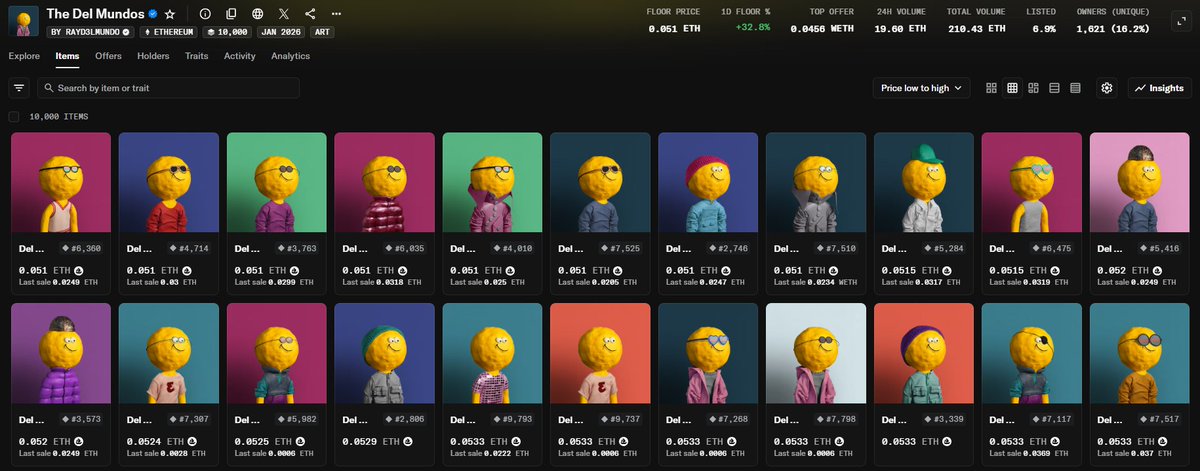The image size is (1200, 471).
Task: Click the 24H VOLUME 19.60 ETH stat
Action: pos(902,21)
